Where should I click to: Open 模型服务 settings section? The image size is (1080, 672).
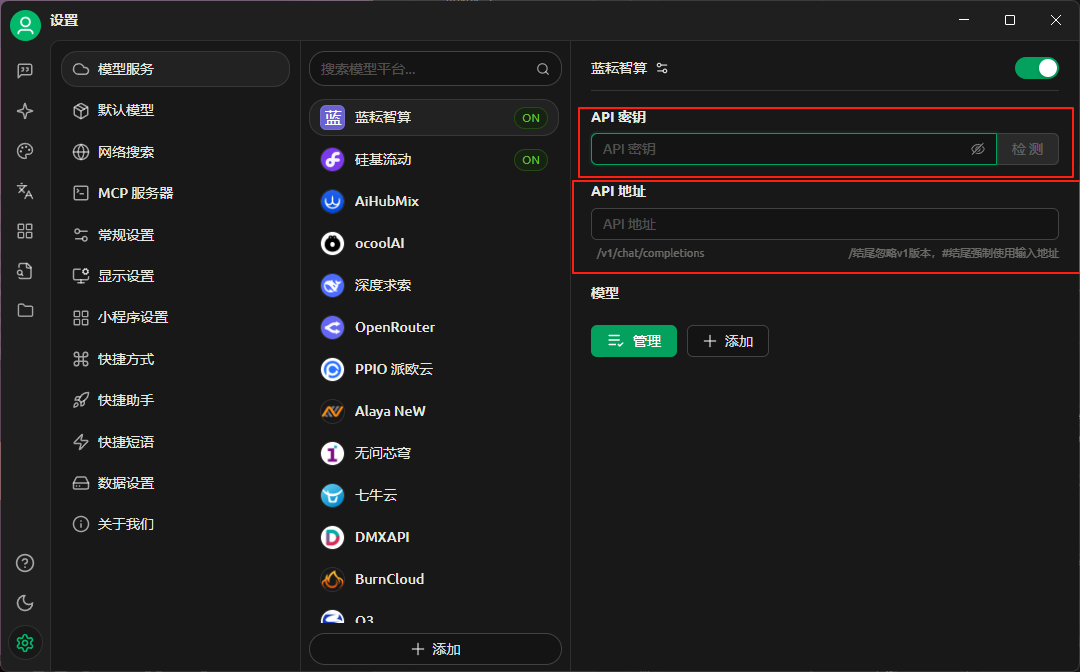[x=176, y=69]
